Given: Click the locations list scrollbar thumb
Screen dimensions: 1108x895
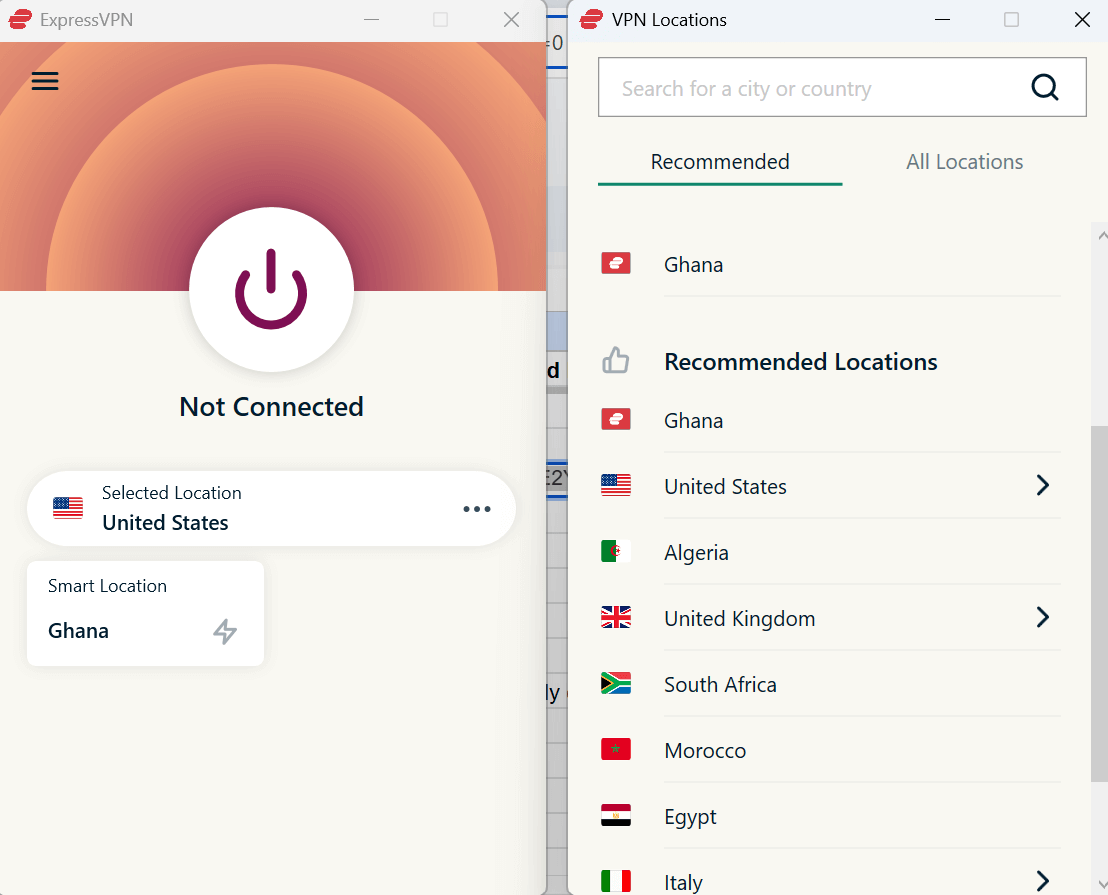Looking at the screenshot, I should tap(1100, 603).
